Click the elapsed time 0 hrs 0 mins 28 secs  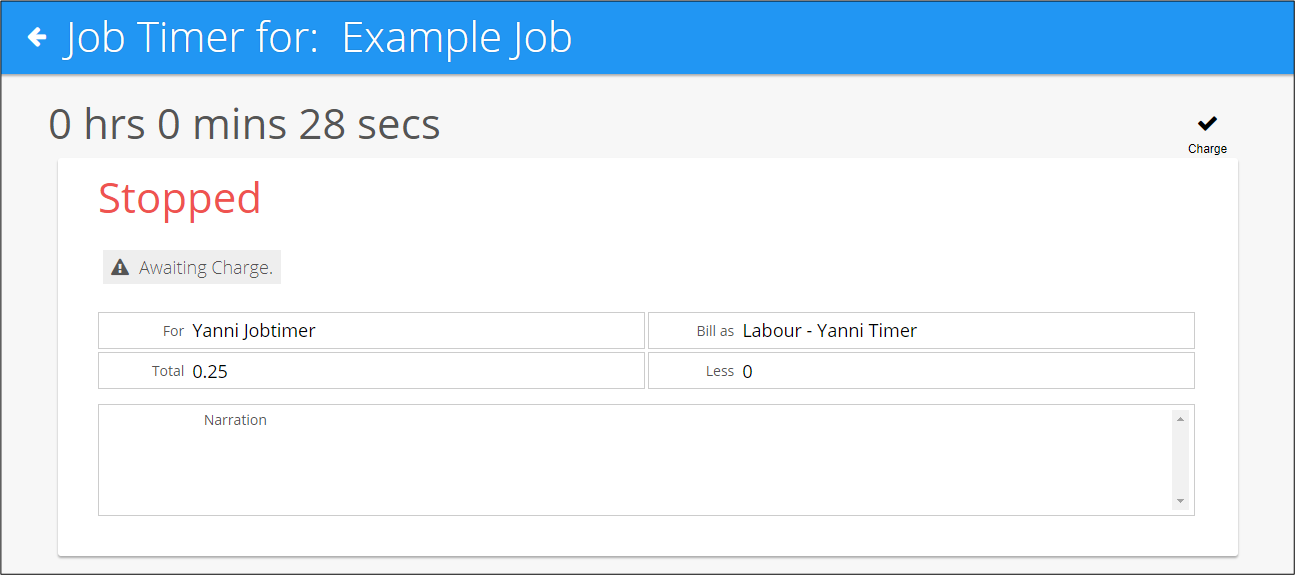pos(244,124)
